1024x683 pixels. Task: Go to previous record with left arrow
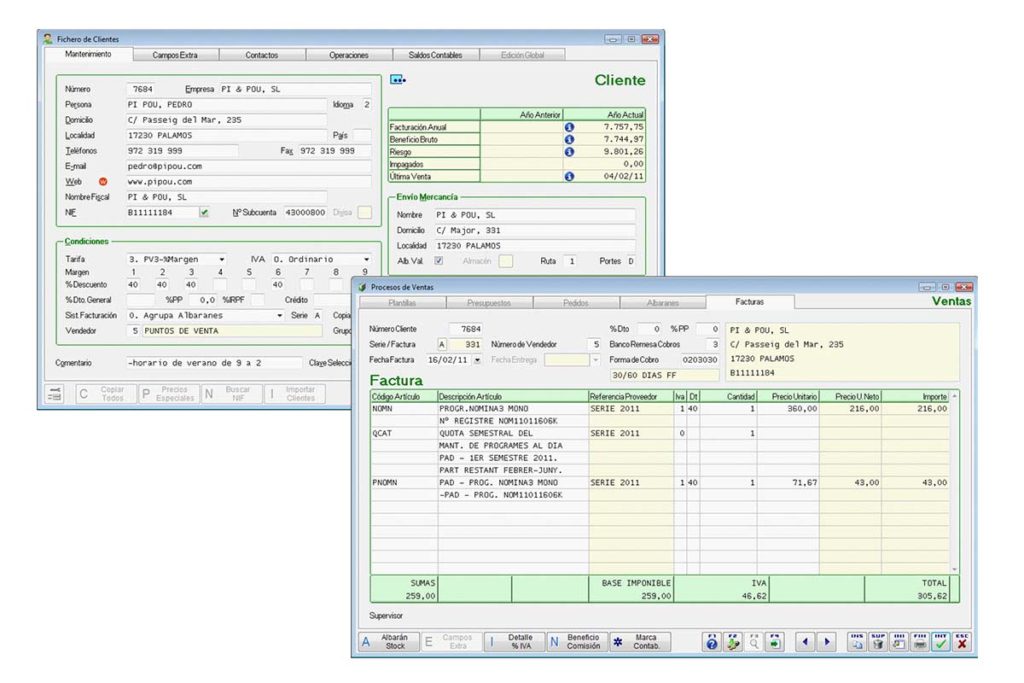[806, 641]
